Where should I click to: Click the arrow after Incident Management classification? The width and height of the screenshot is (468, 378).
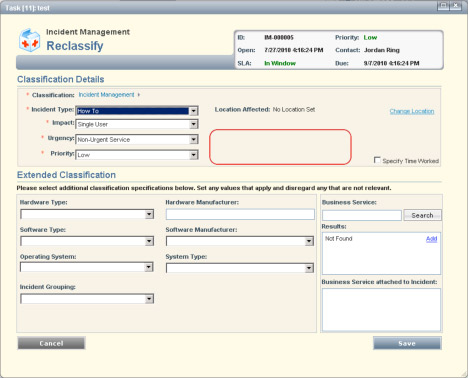click(x=139, y=95)
